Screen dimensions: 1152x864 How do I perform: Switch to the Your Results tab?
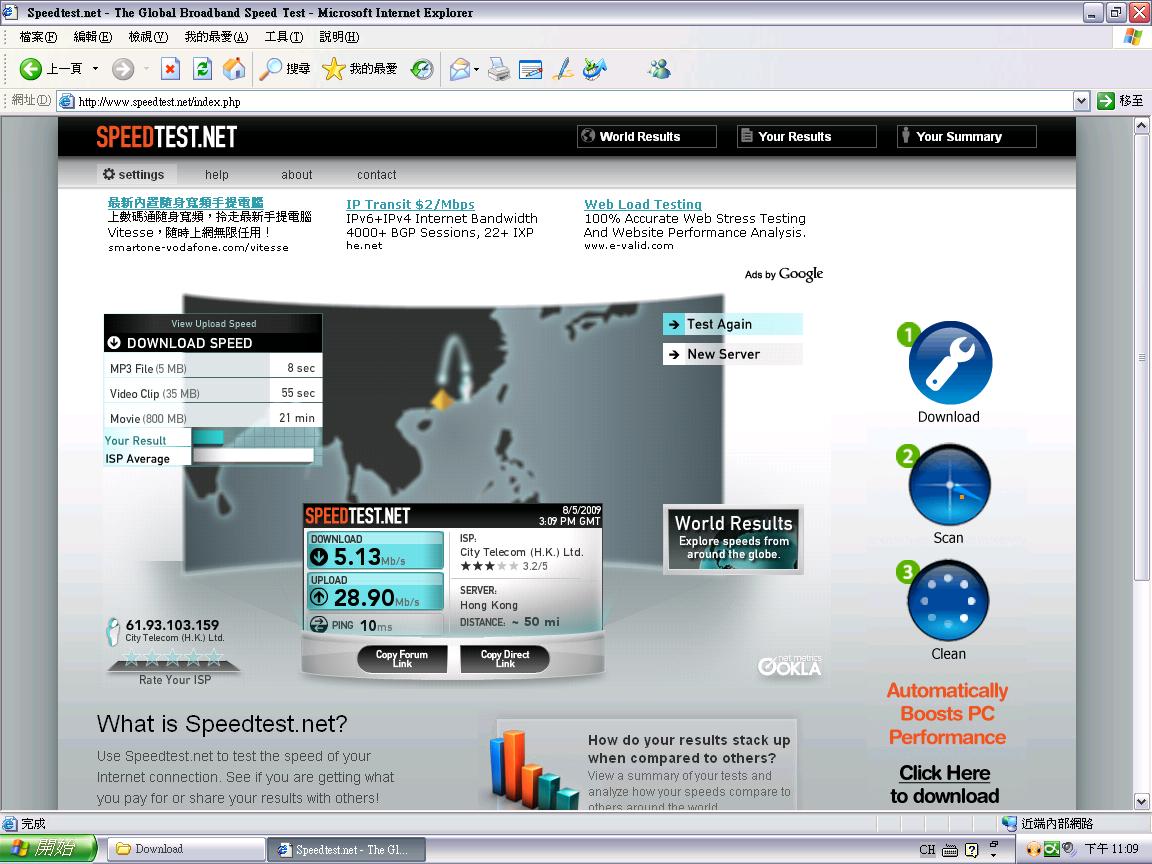tap(807, 137)
